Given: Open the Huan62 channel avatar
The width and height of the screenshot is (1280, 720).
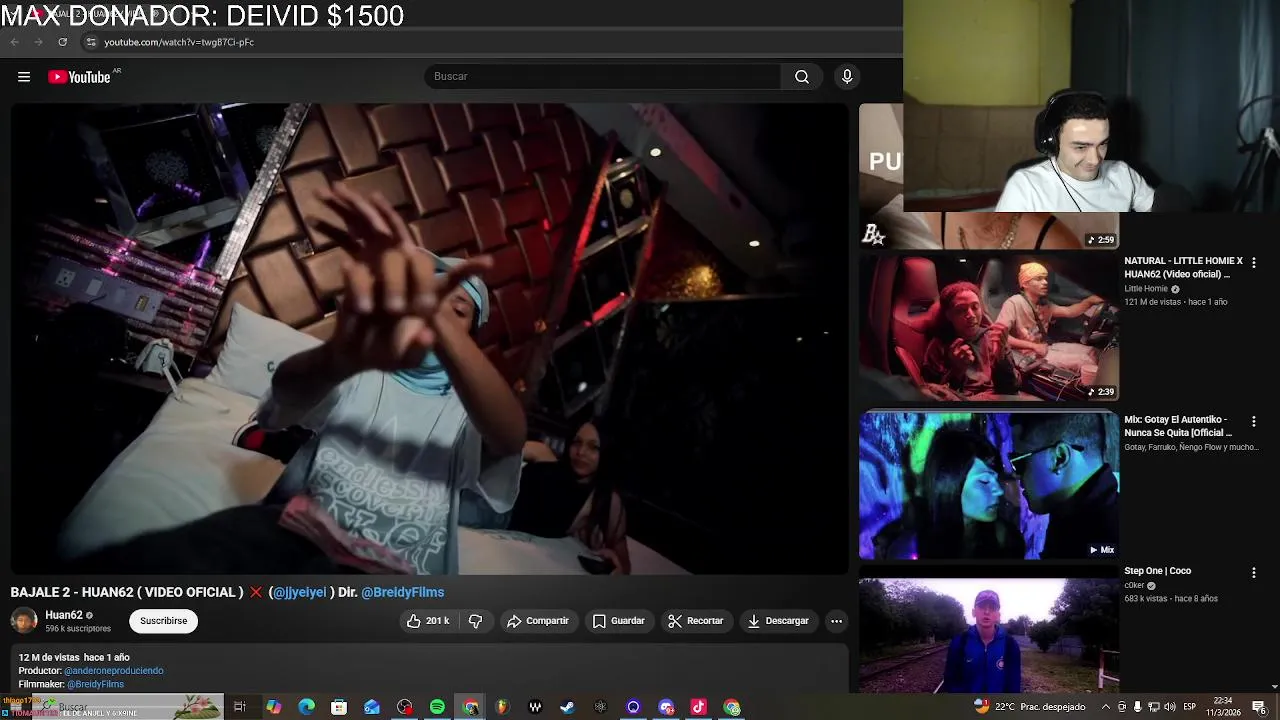Looking at the screenshot, I should pos(24,621).
